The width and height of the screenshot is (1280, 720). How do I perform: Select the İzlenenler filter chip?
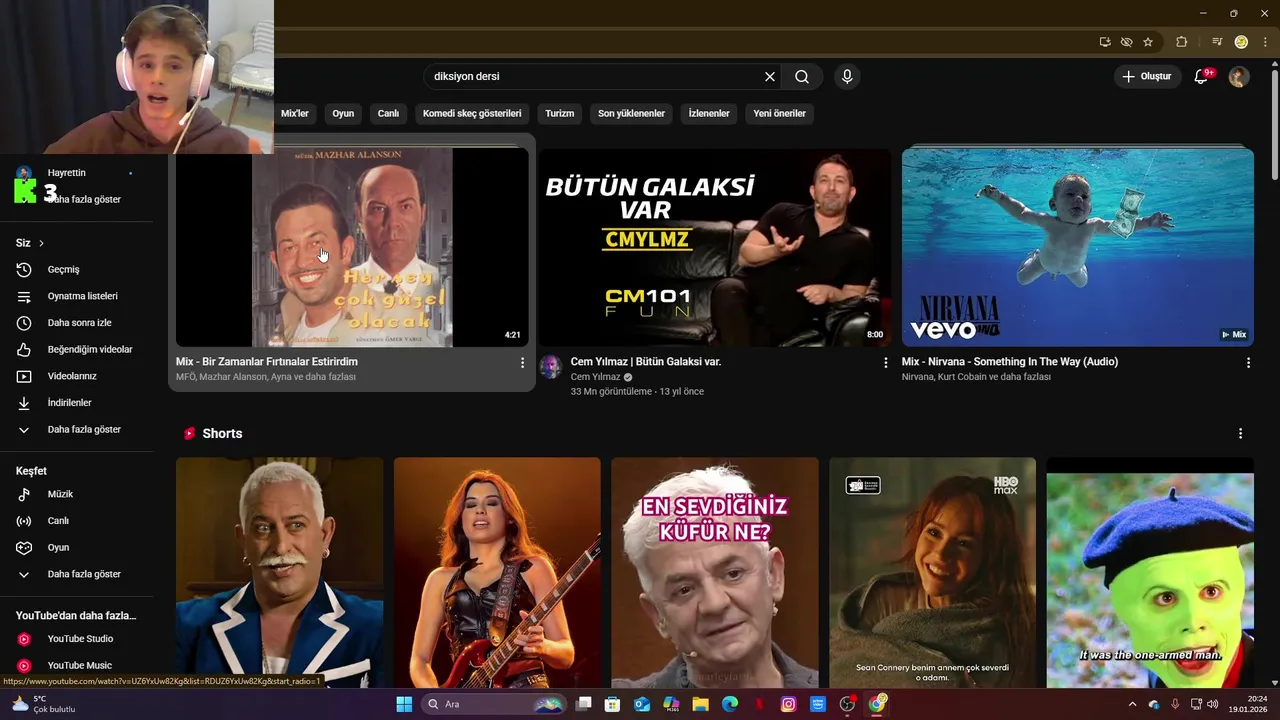click(x=709, y=114)
